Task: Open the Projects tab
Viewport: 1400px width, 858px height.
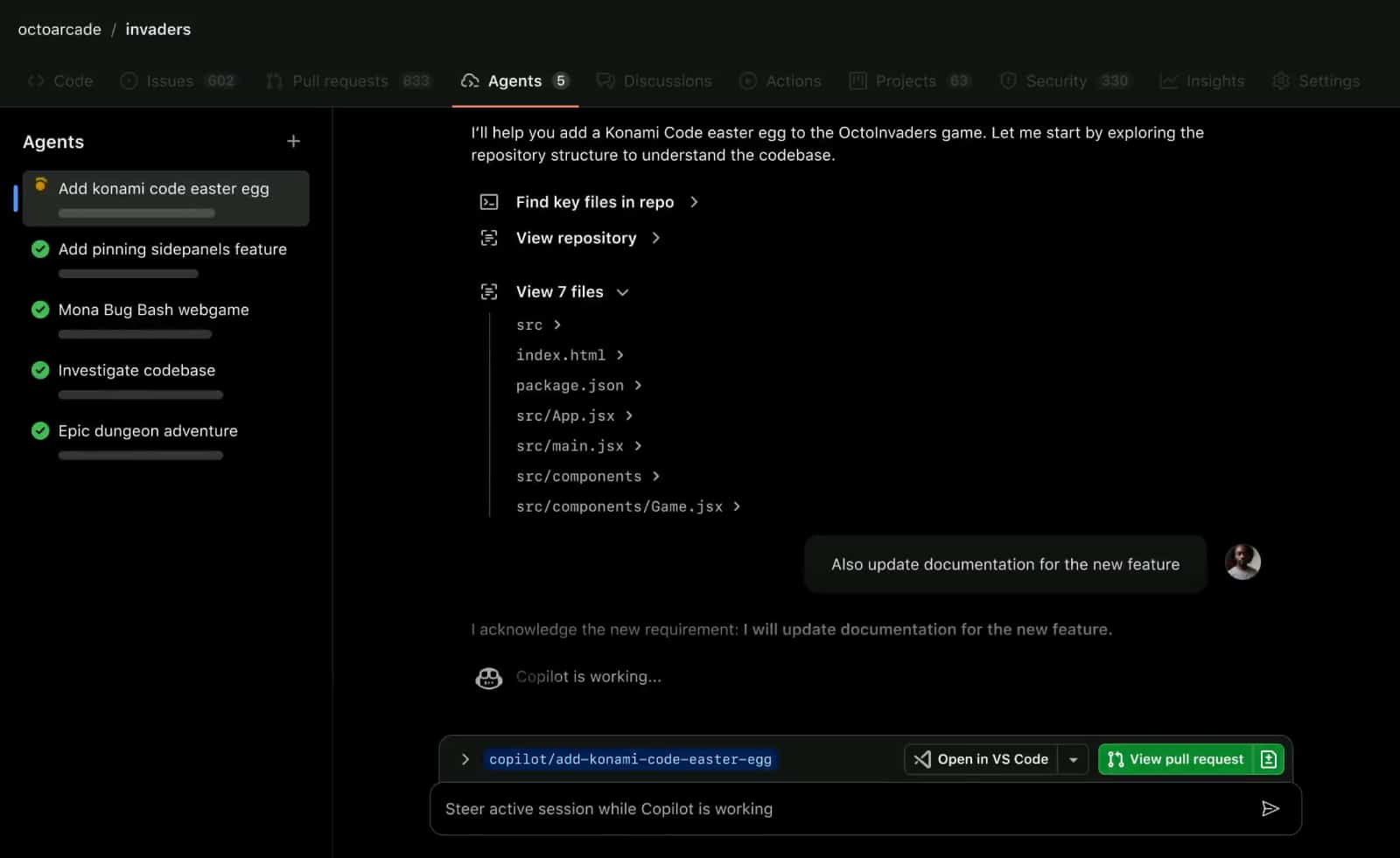Action: [911, 81]
